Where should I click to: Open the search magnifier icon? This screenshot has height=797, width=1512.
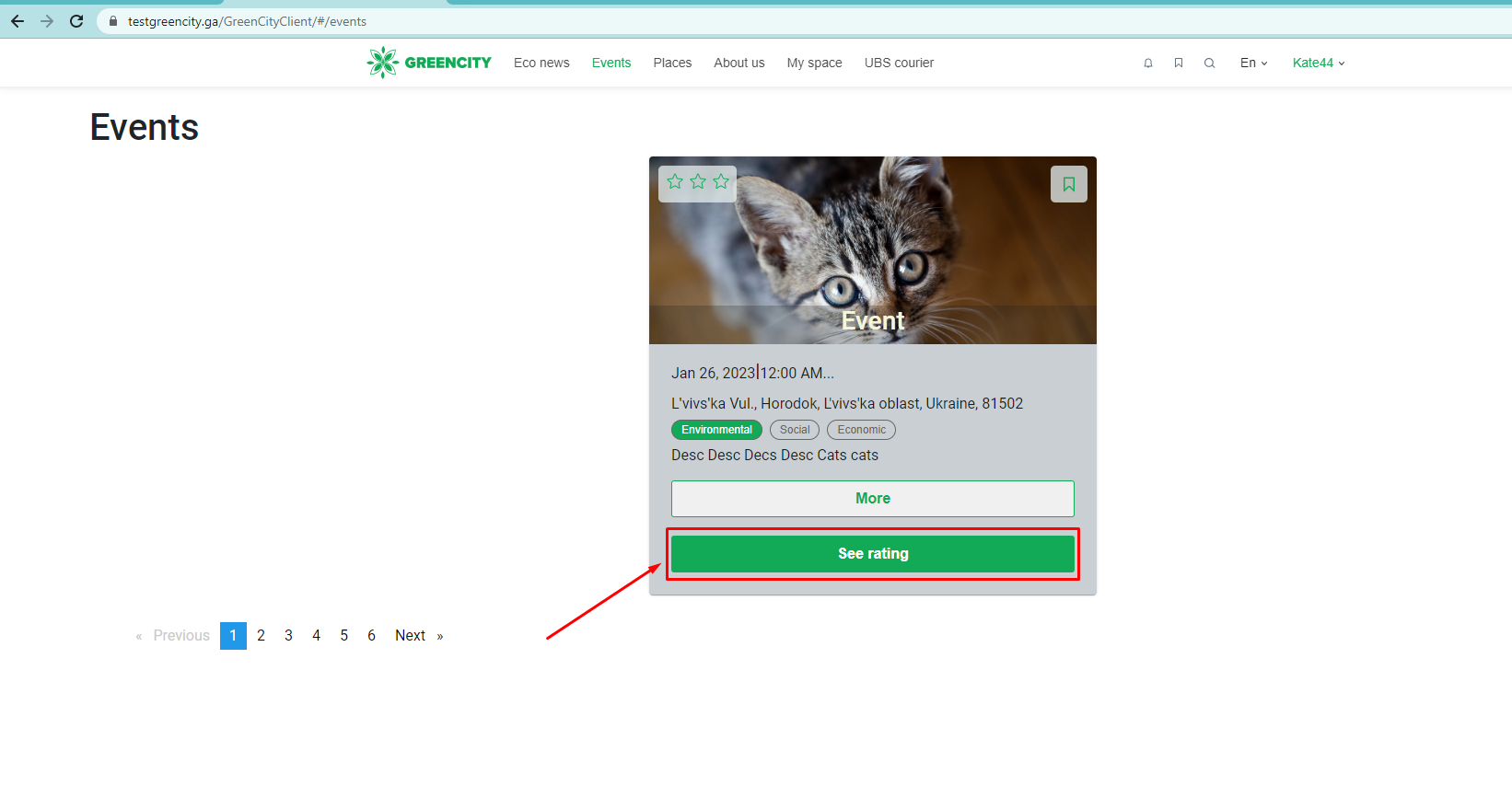click(x=1210, y=64)
